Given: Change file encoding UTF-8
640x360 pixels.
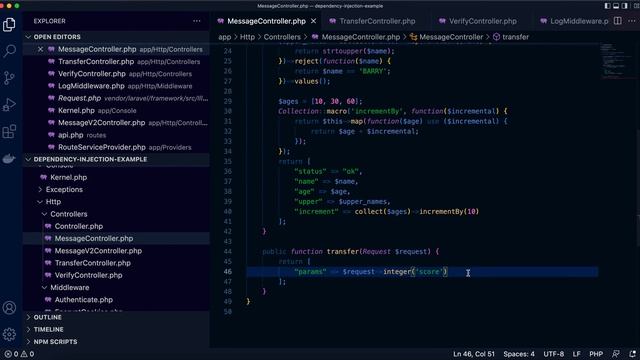Looking at the screenshot, I should (553, 354).
